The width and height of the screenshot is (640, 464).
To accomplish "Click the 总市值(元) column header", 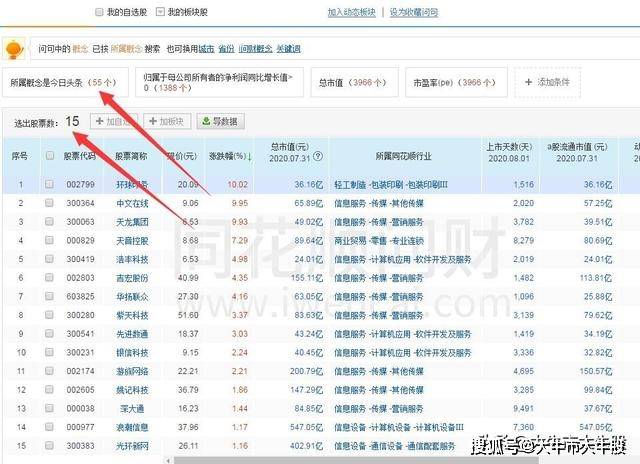I will (290, 147).
